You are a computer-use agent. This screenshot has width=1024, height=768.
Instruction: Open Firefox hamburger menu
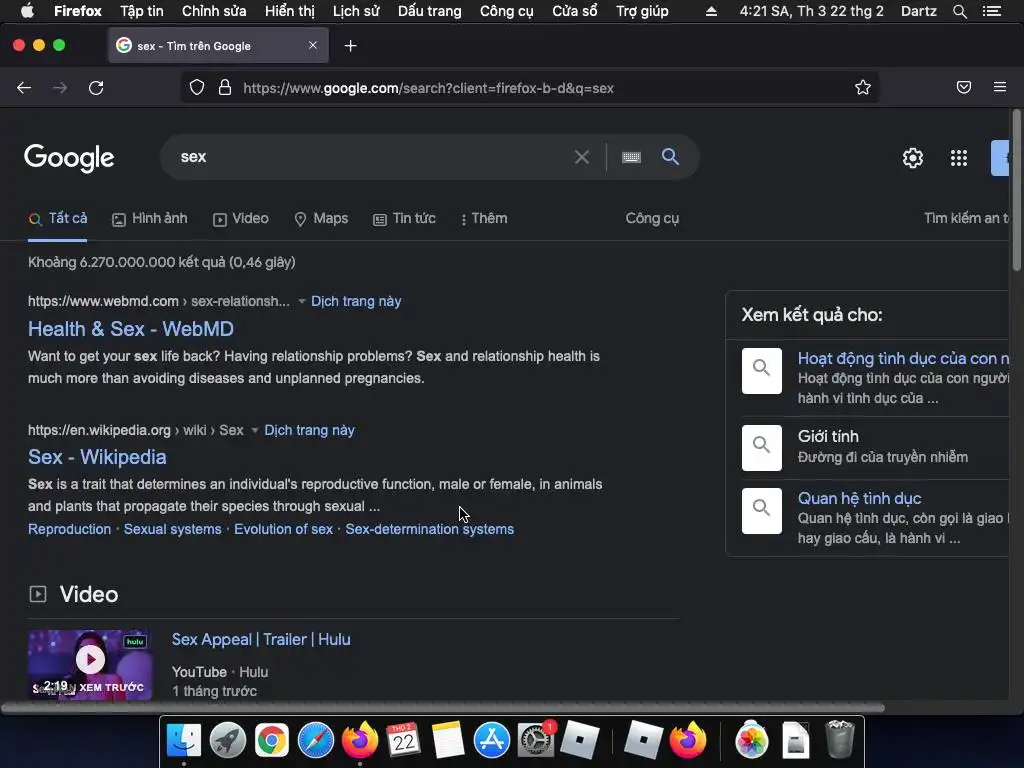tap(1000, 87)
